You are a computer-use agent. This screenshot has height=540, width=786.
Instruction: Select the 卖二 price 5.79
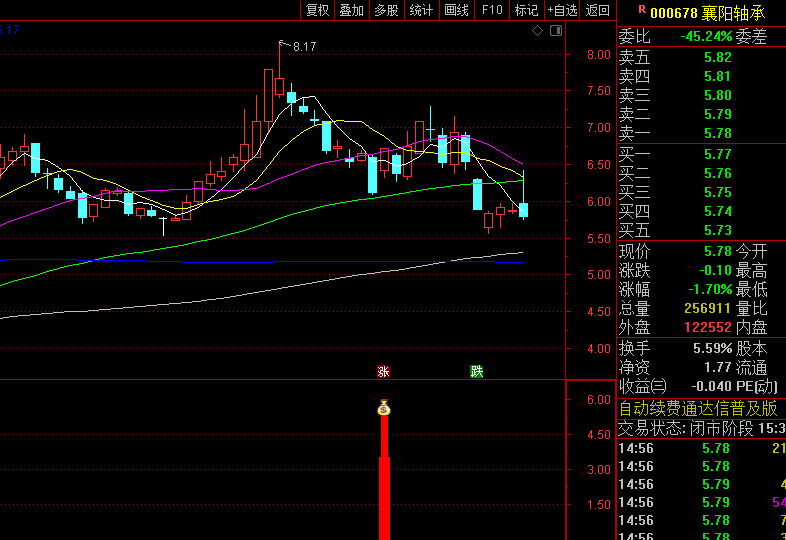[718, 114]
